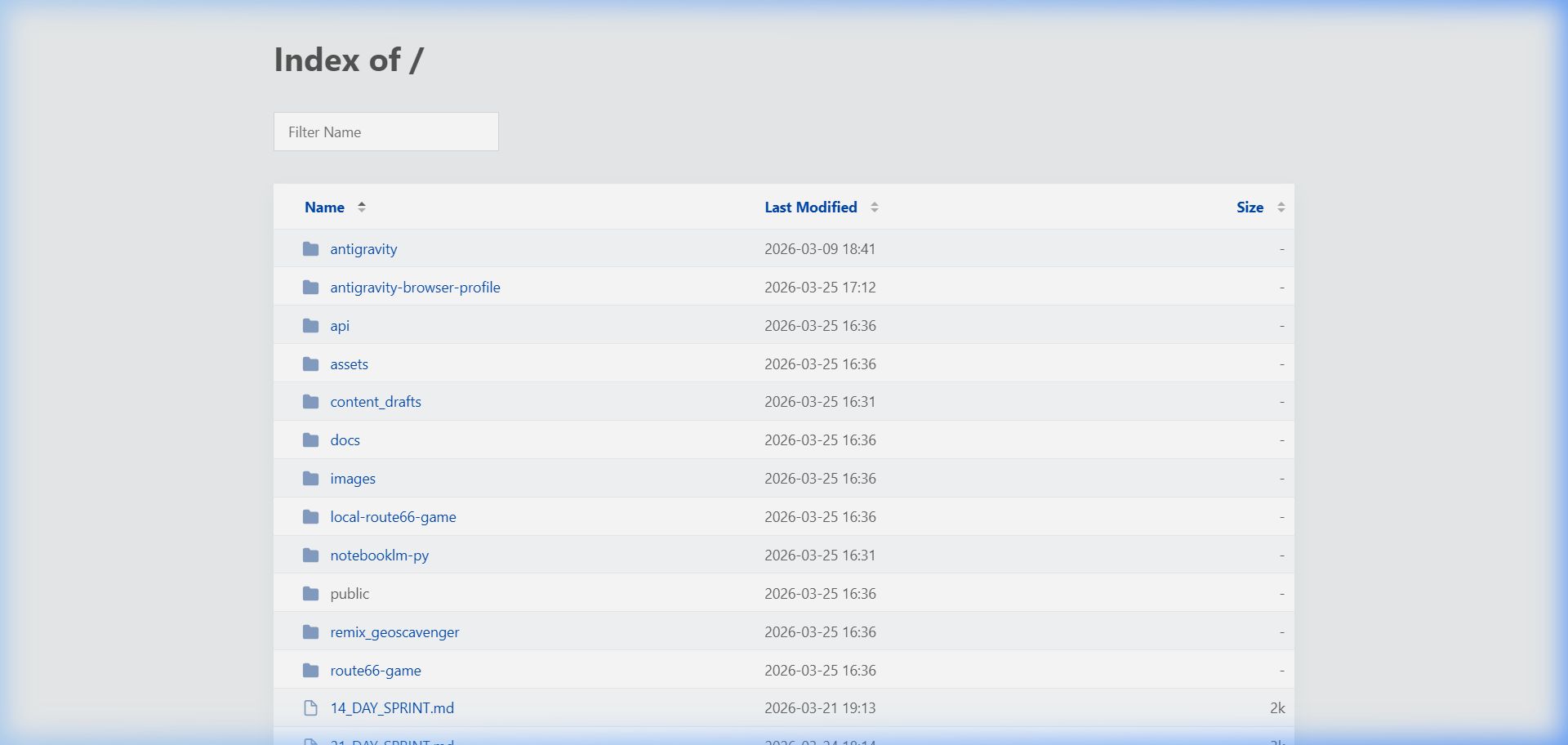Click the folder icon beside assets
The image size is (1568, 745).
(310, 364)
